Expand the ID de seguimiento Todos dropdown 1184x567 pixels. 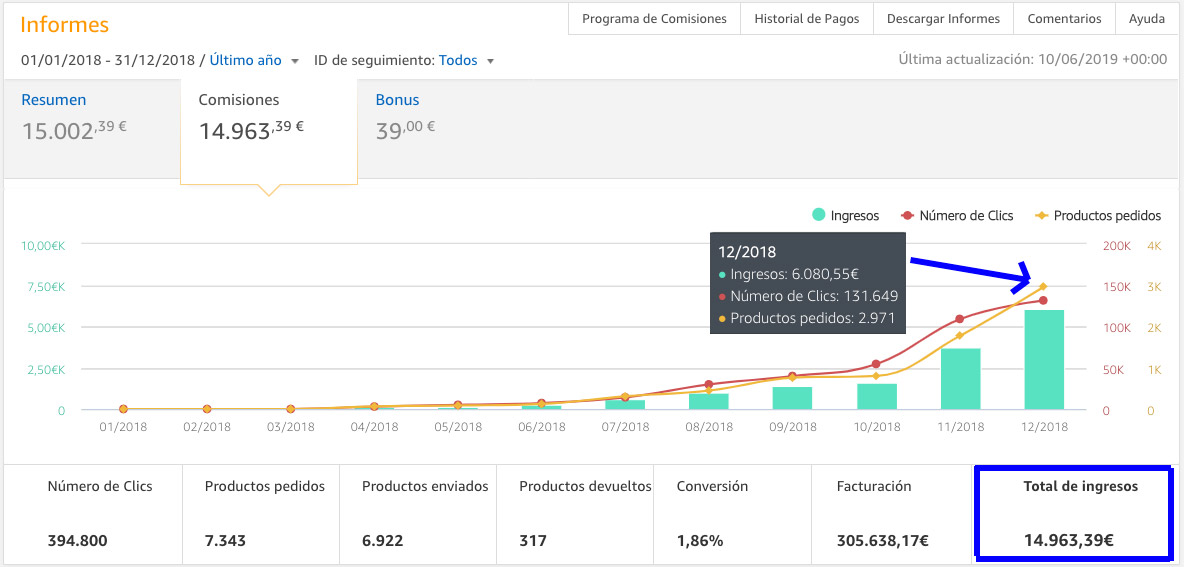click(x=466, y=60)
